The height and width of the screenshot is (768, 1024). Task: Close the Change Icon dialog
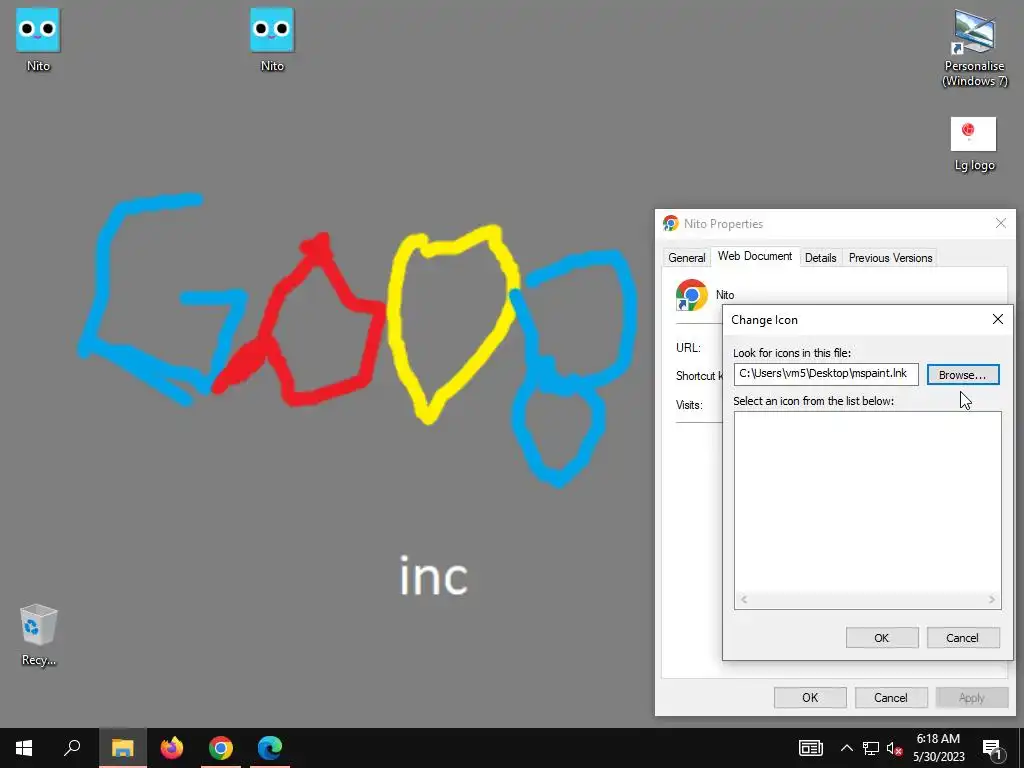(998, 319)
